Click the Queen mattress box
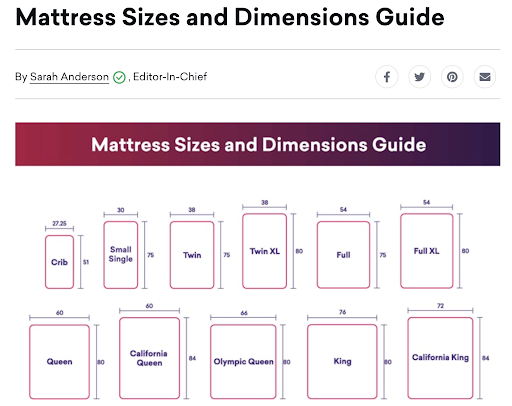512x406 pixels. 59,362
